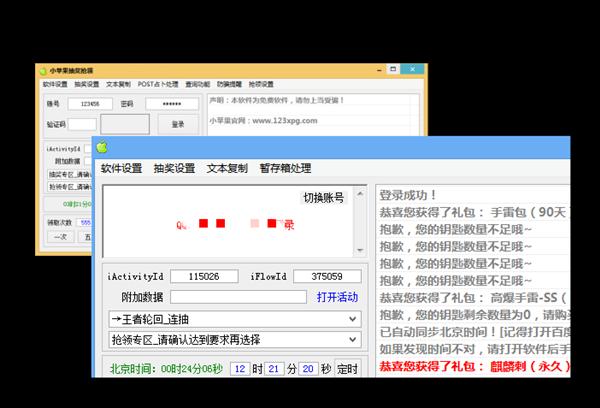The image size is (600, 408).
Task: Select log line 如果发现时间不对
Action: tap(474, 349)
